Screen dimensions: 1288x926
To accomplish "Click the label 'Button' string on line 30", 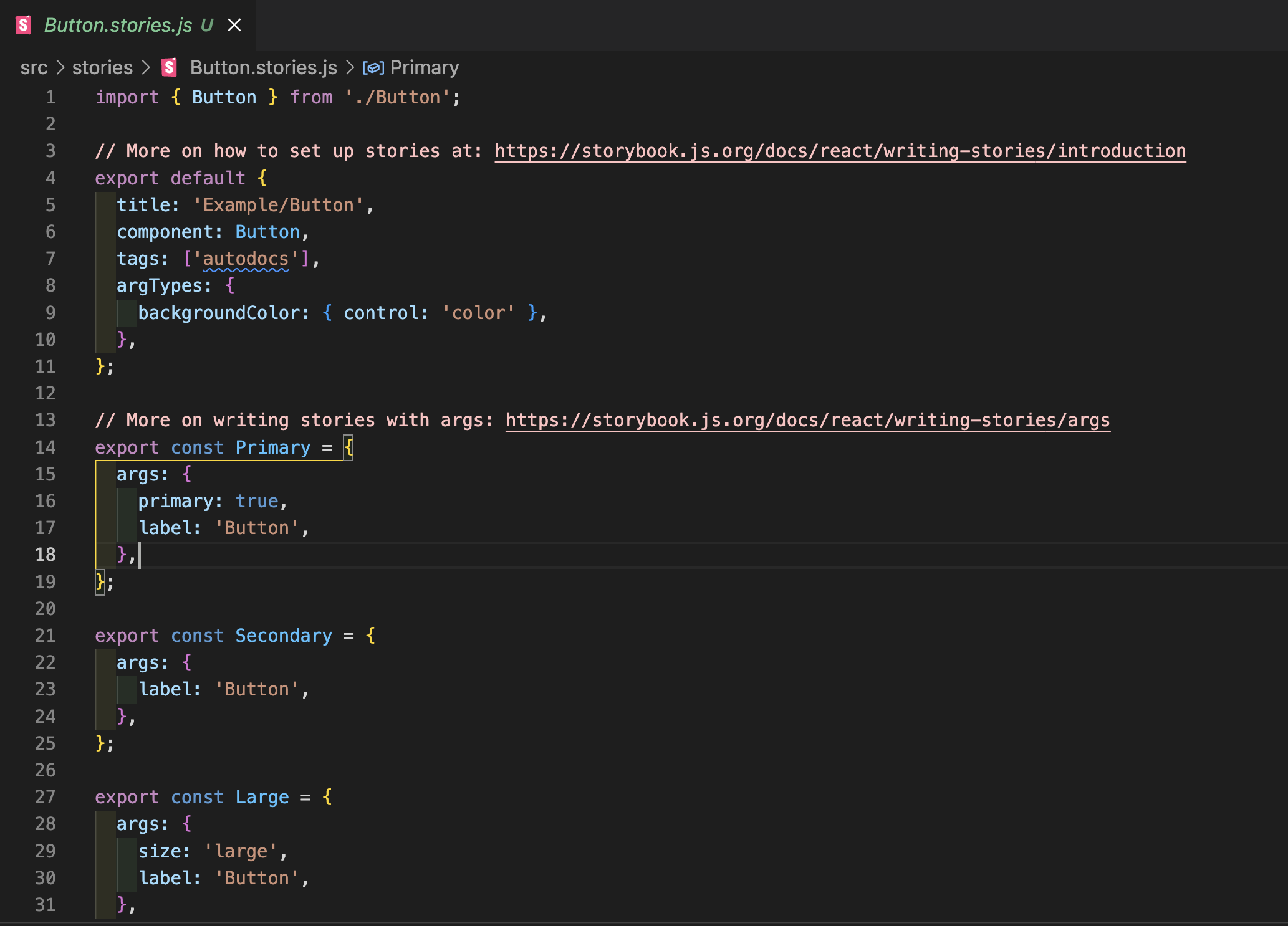I will [257, 878].
